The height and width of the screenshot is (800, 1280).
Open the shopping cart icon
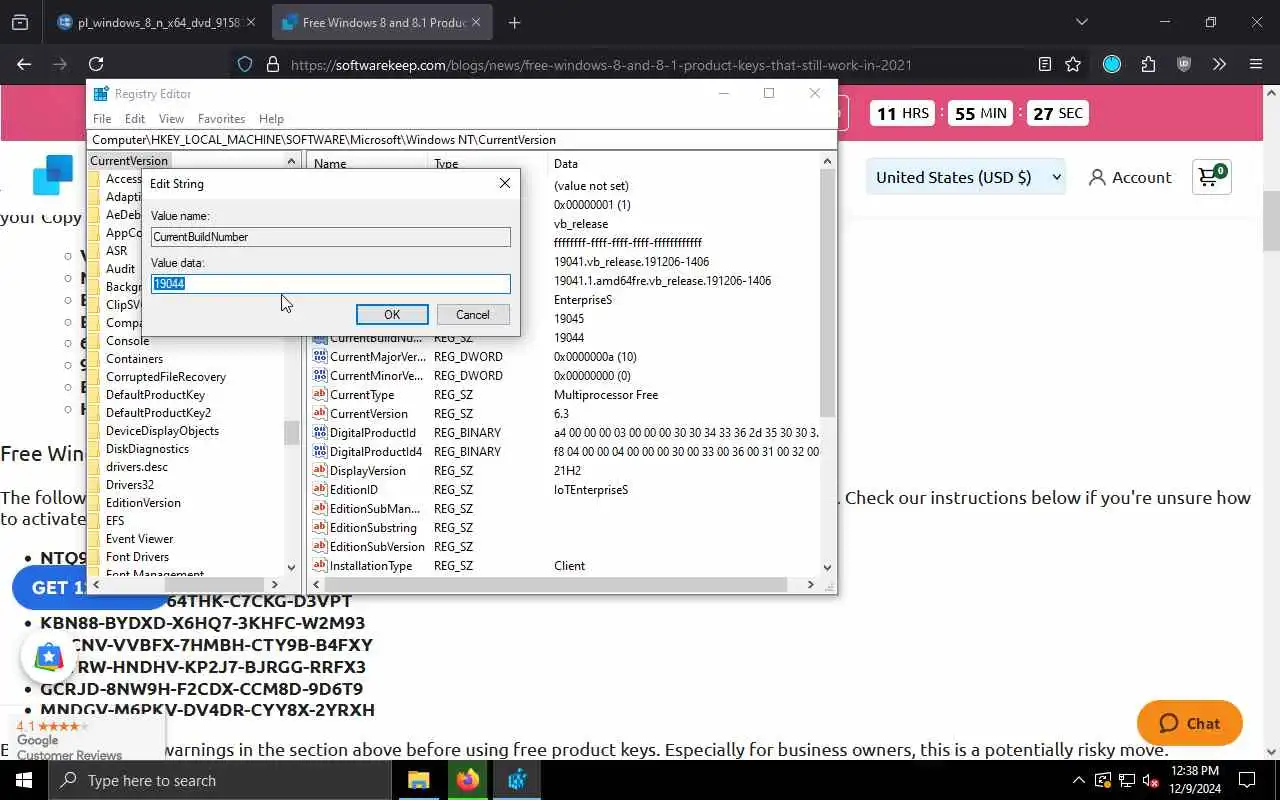1211,177
